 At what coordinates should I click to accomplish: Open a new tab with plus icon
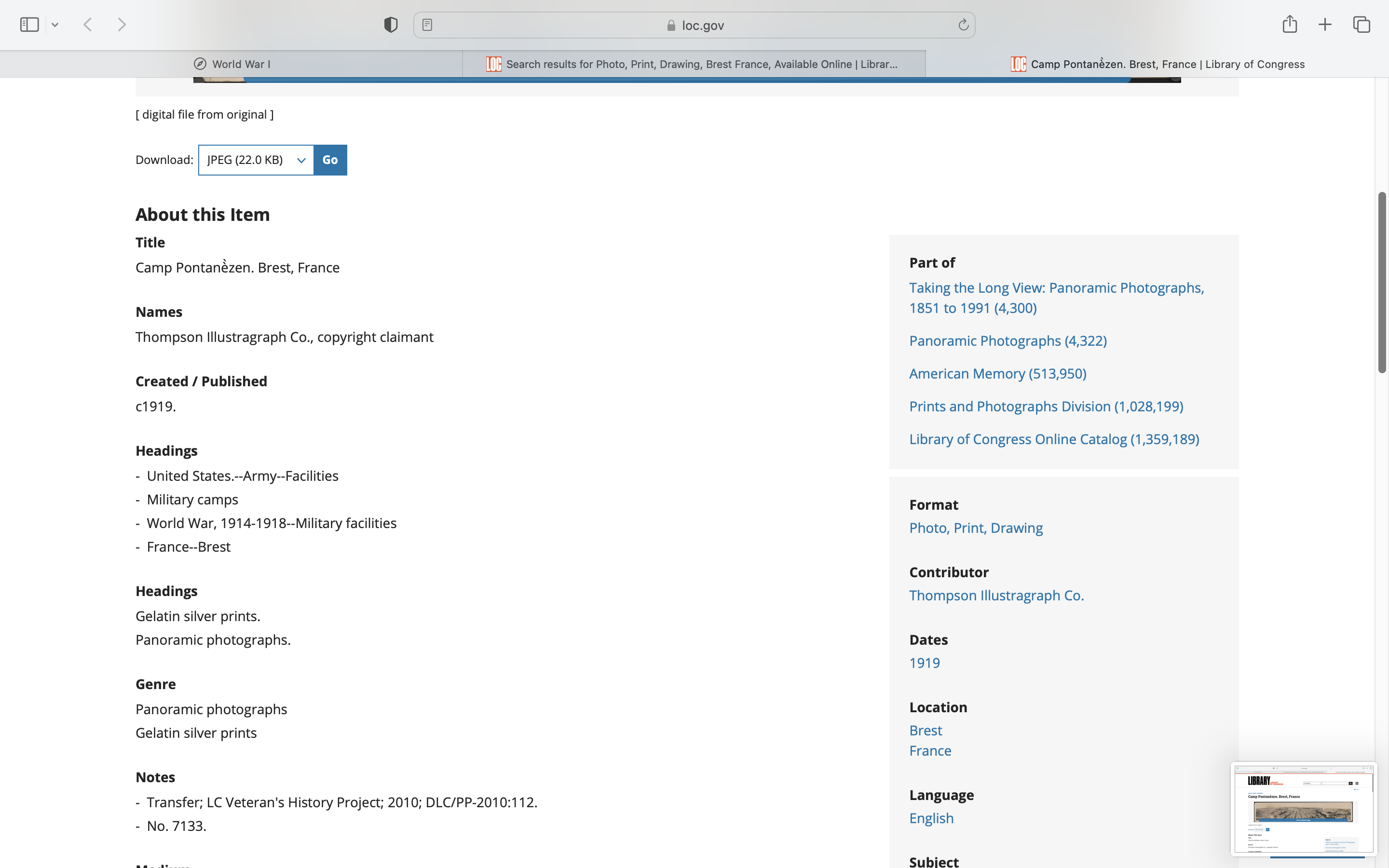pos(1325,25)
